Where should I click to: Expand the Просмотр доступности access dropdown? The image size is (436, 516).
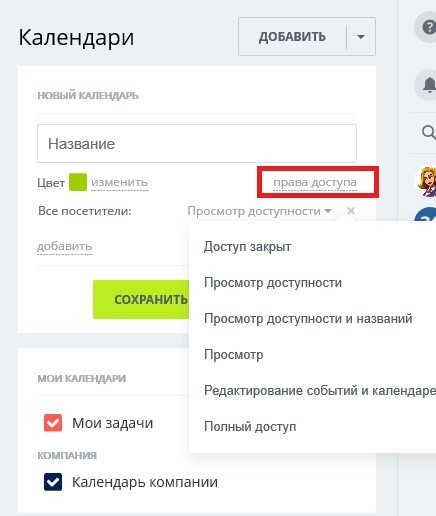[x=259, y=211]
